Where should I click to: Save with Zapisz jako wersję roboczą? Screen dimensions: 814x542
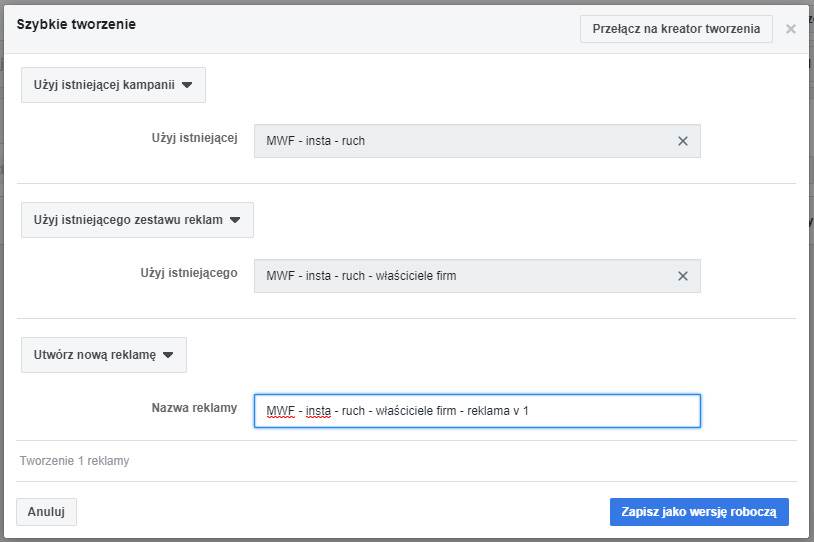(699, 511)
